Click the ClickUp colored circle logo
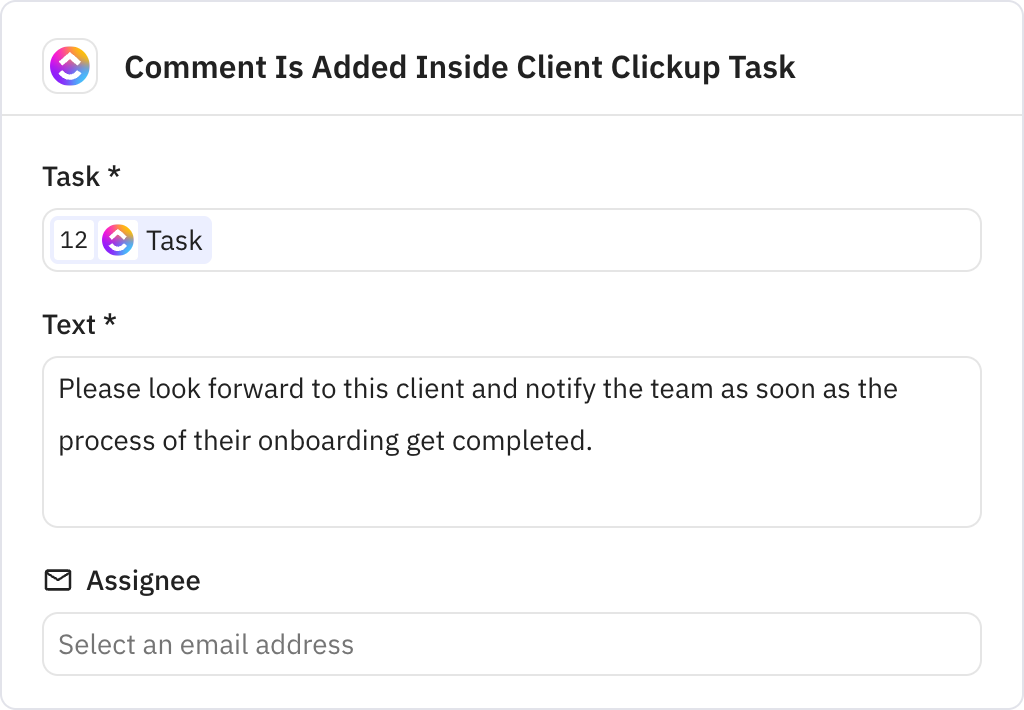 click(68, 67)
